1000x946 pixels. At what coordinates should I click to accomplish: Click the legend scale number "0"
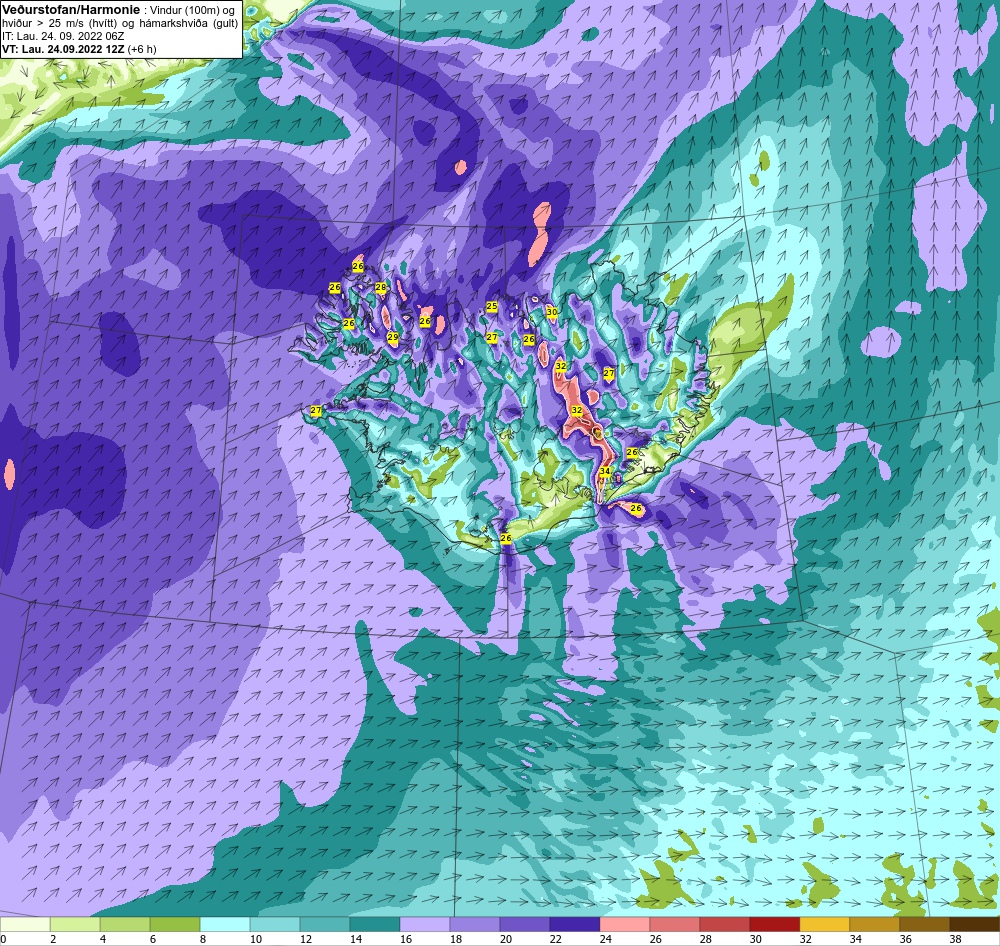tap(4, 939)
